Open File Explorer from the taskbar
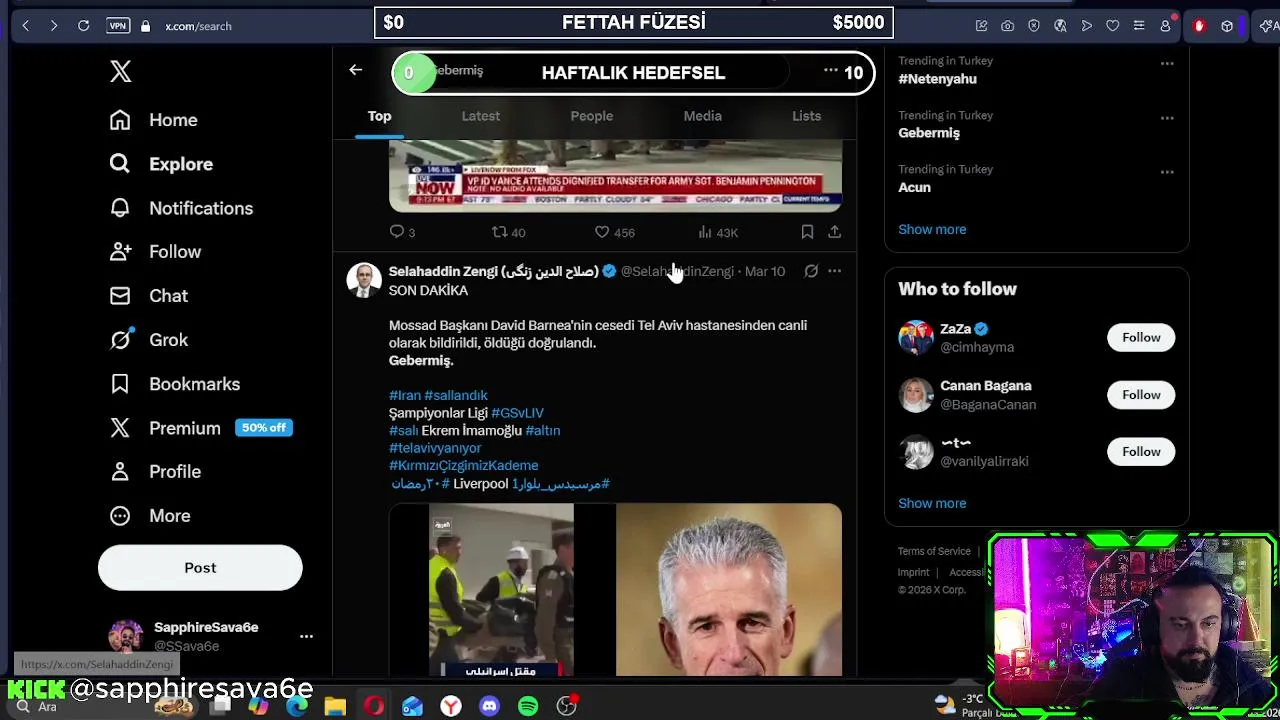Viewport: 1280px width, 720px height. (x=335, y=706)
